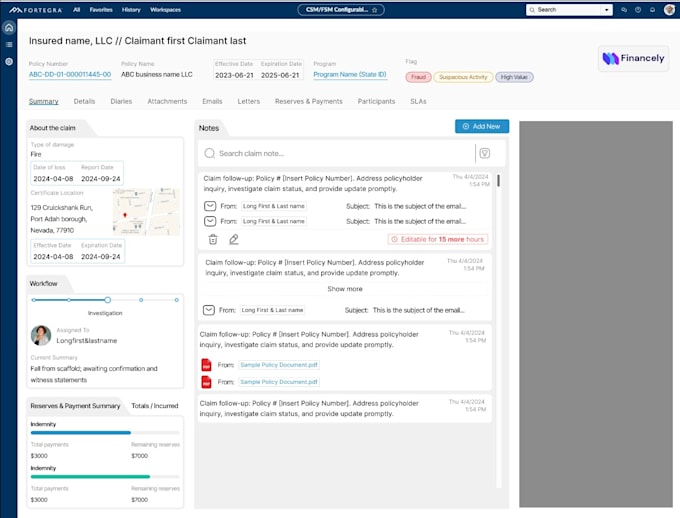680x518 pixels.
Task: Open the notifications bell in top bar
Action: tap(652, 9)
